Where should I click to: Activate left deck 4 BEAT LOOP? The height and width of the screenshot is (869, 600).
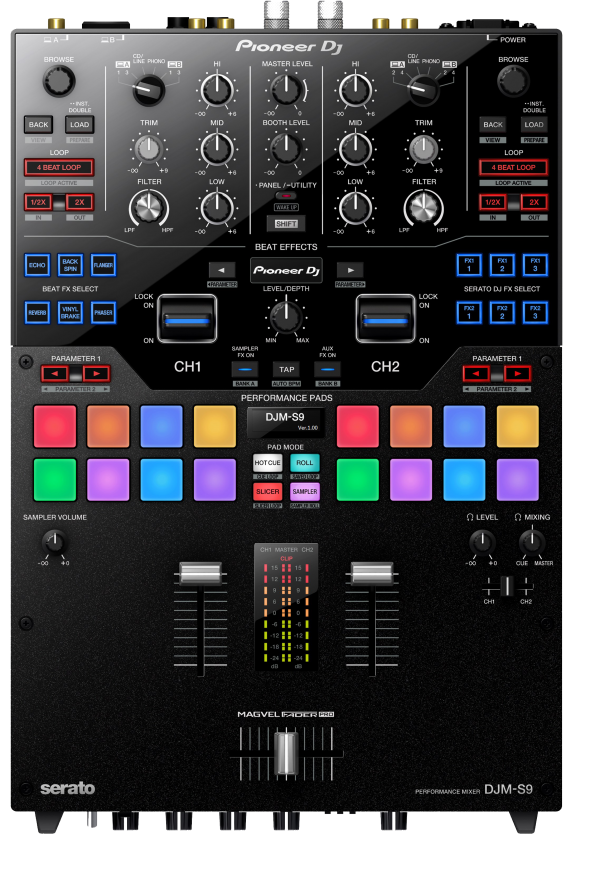tap(59, 167)
